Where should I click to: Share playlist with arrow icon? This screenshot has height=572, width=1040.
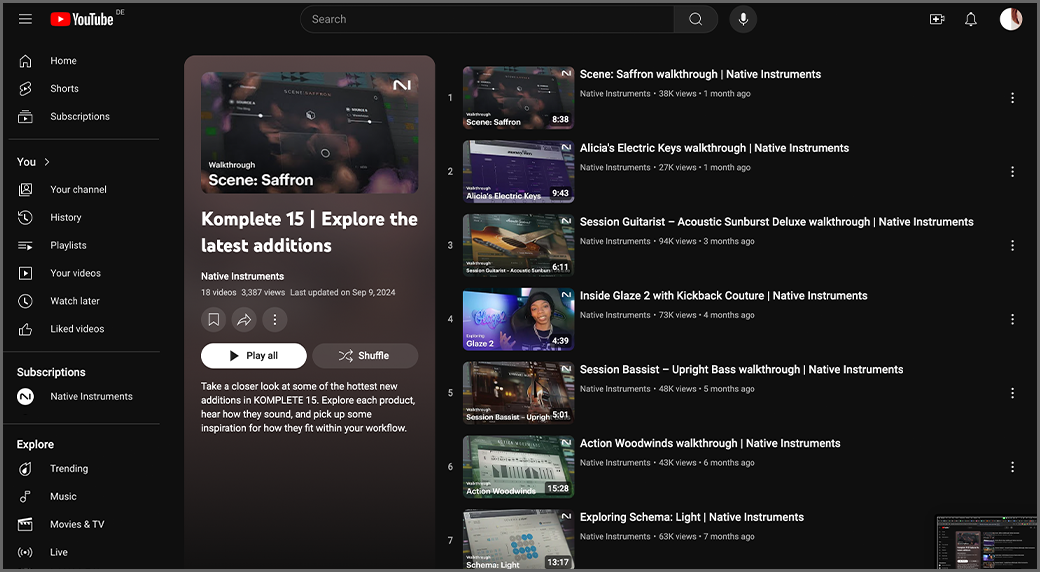click(244, 320)
